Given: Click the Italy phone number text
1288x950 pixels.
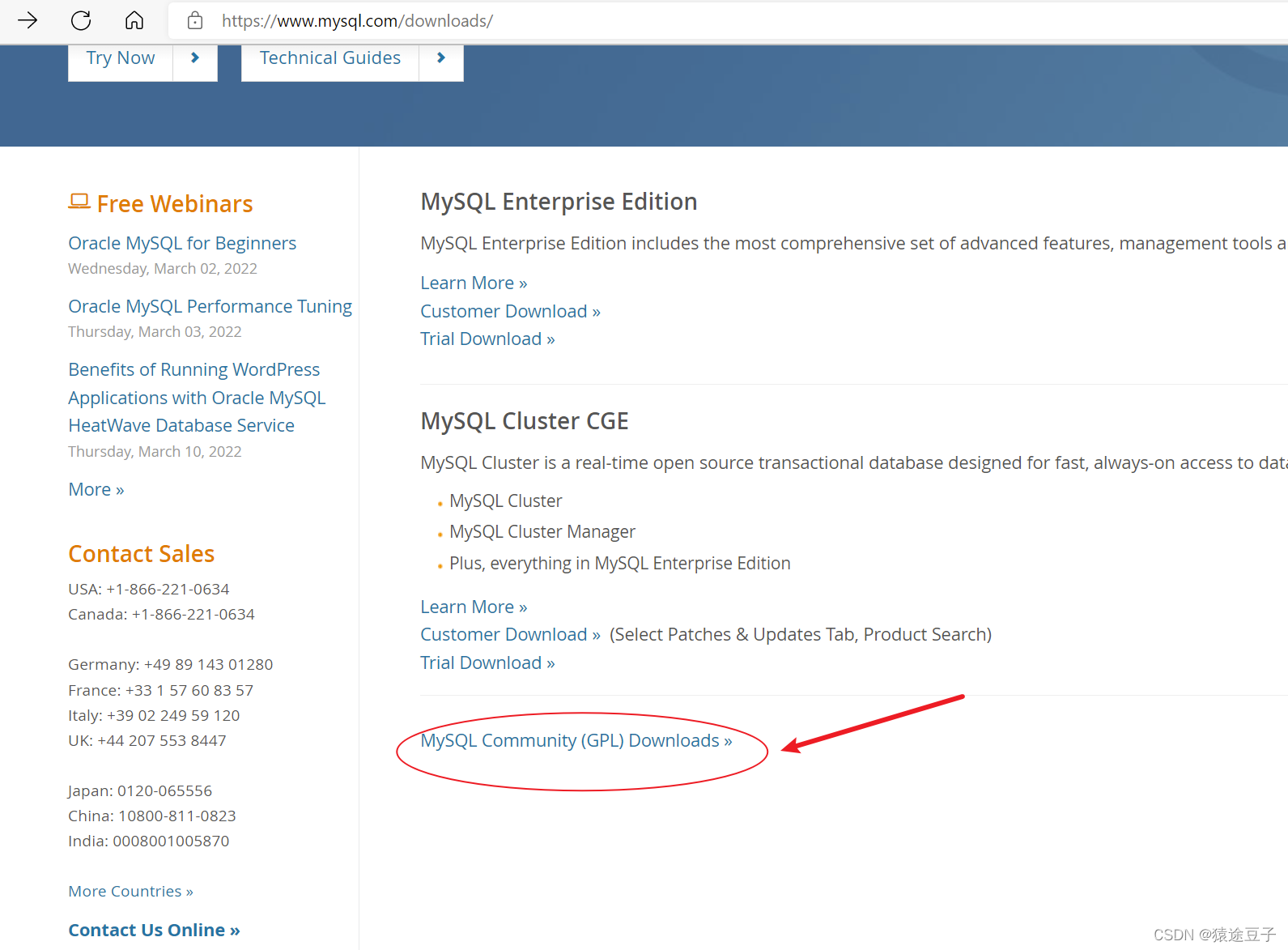Looking at the screenshot, I should 154,715.
